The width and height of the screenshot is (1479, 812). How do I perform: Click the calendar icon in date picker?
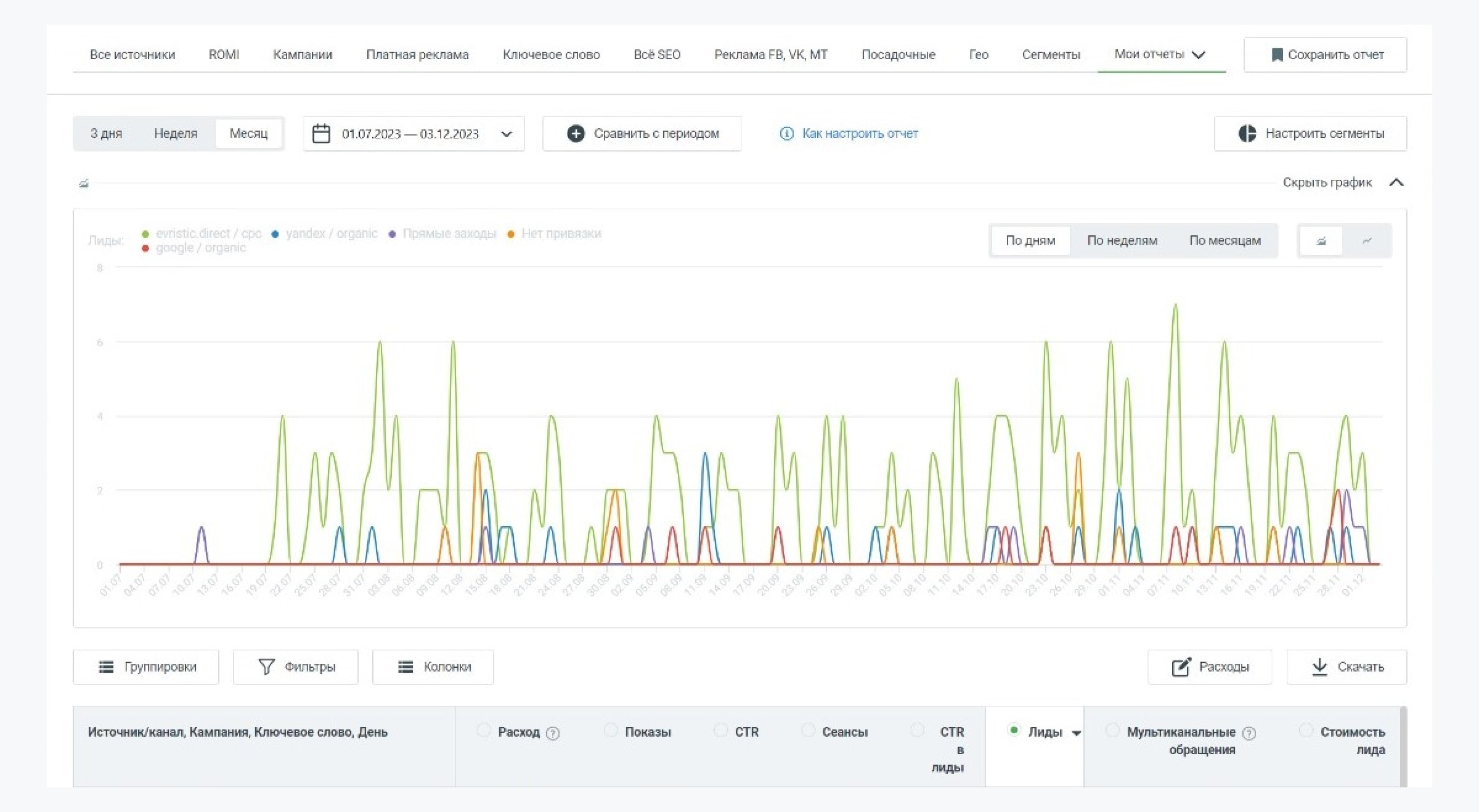(x=321, y=134)
